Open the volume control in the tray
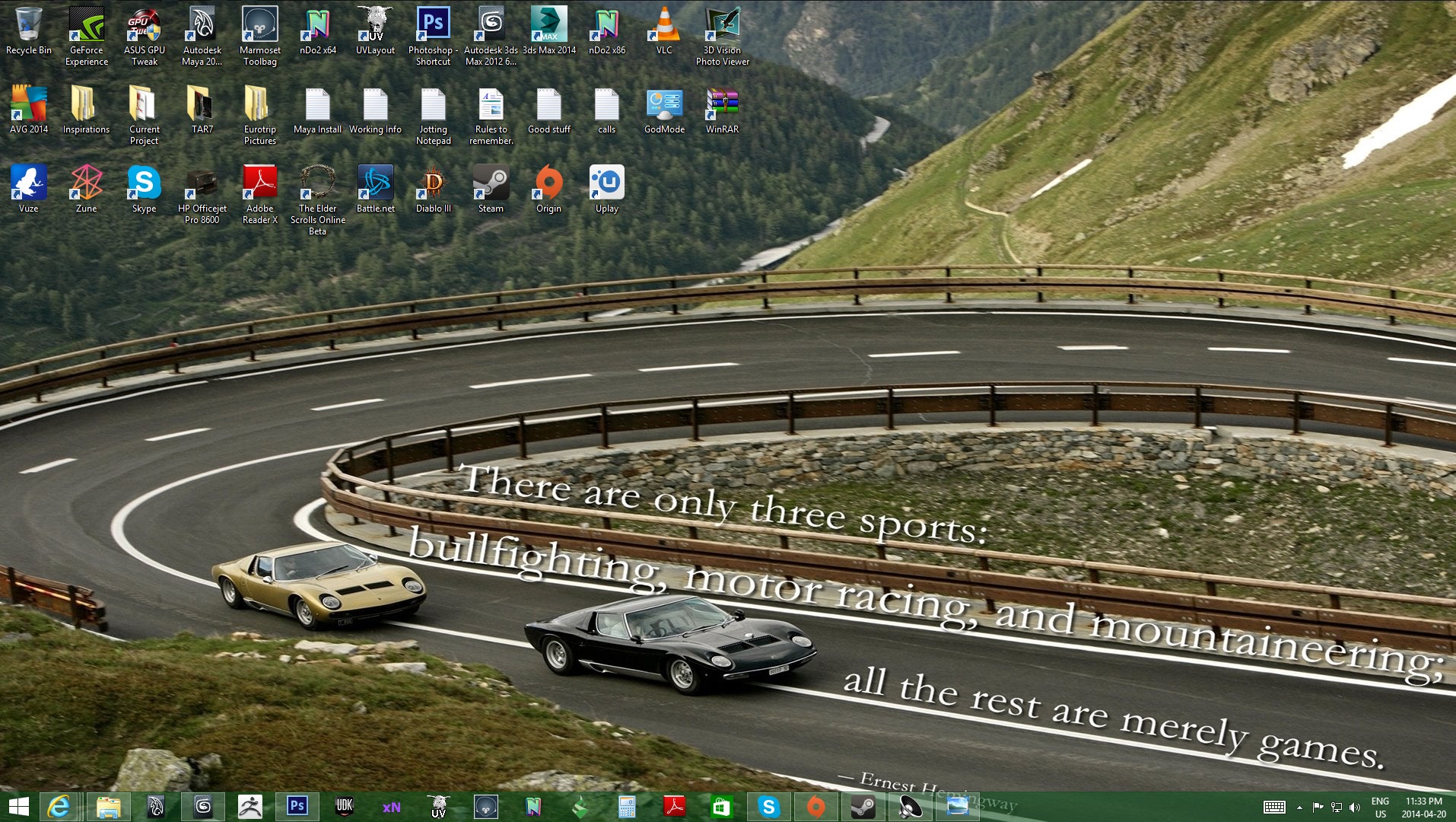 [x=1355, y=807]
